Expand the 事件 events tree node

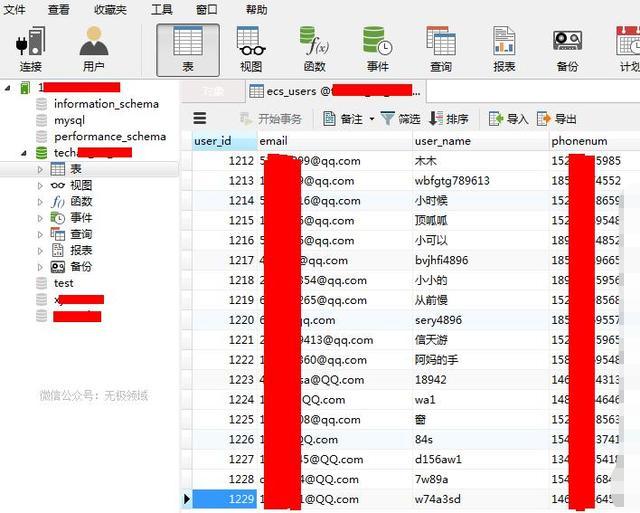pyautogui.click(x=40, y=218)
